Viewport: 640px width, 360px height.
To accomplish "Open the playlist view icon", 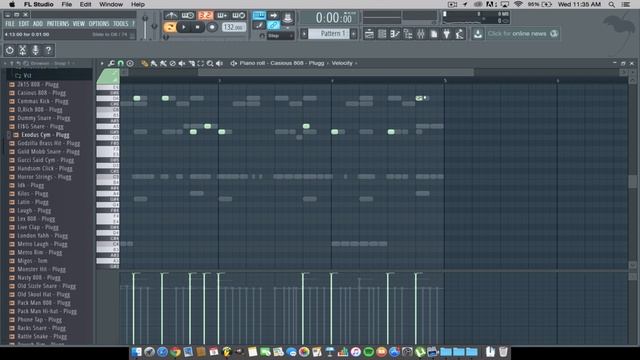I will pyautogui.click(x=369, y=34).
